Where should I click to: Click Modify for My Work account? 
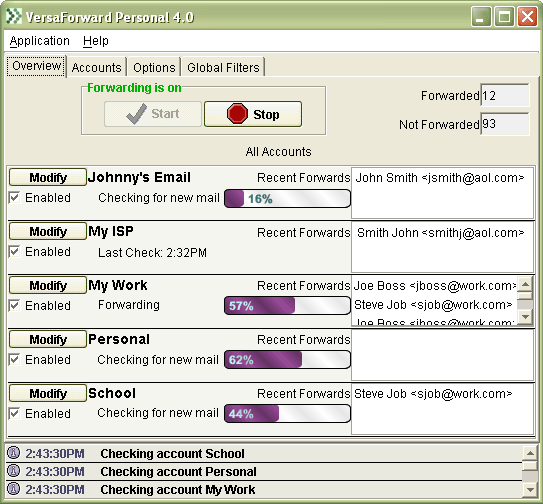point(48,285)
